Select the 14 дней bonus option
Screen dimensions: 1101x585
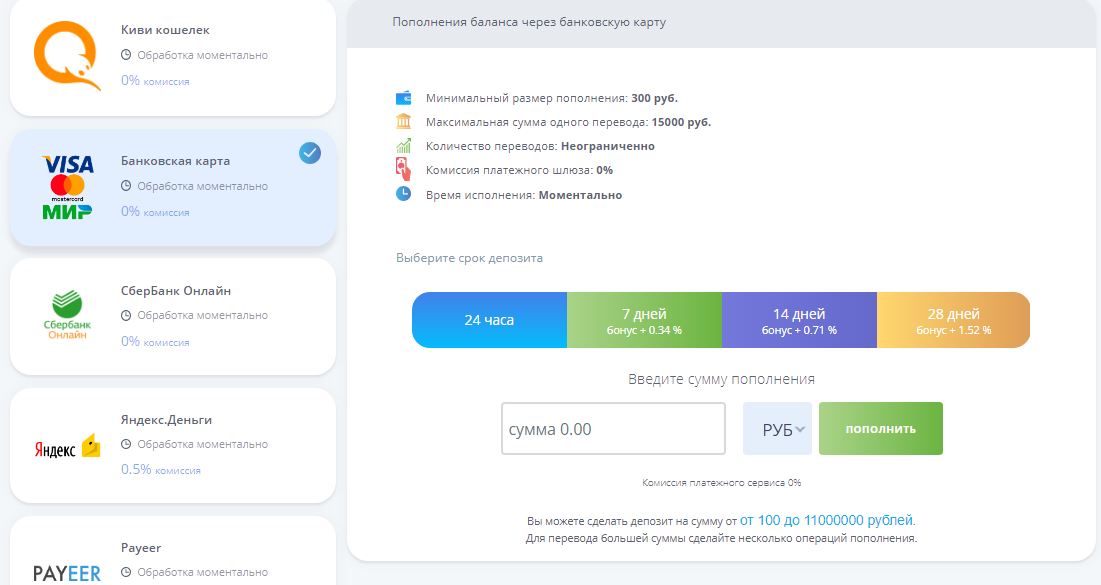pyautogui.click(x=798, y=319)
